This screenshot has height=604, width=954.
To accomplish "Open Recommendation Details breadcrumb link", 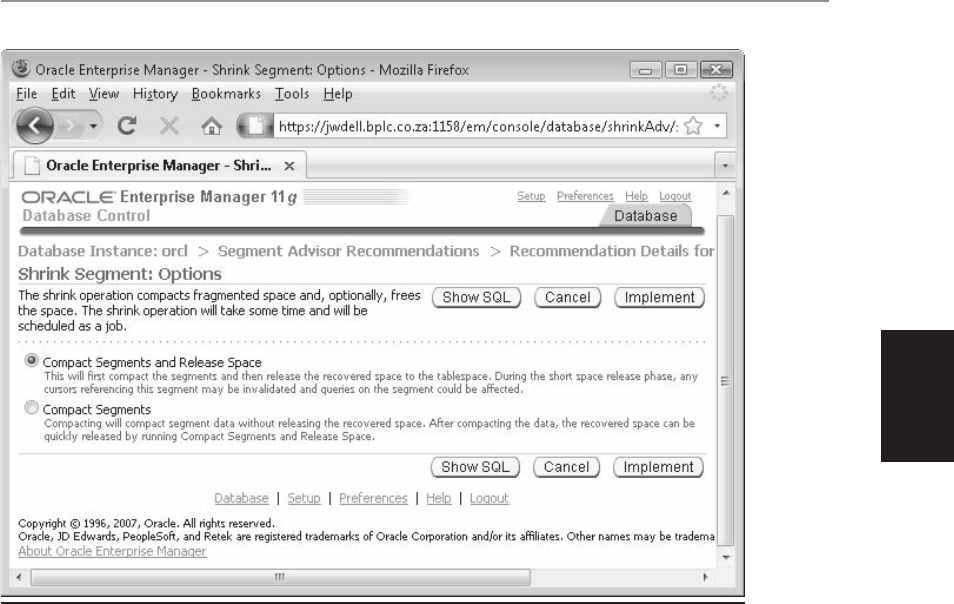I will coord(612,251).
